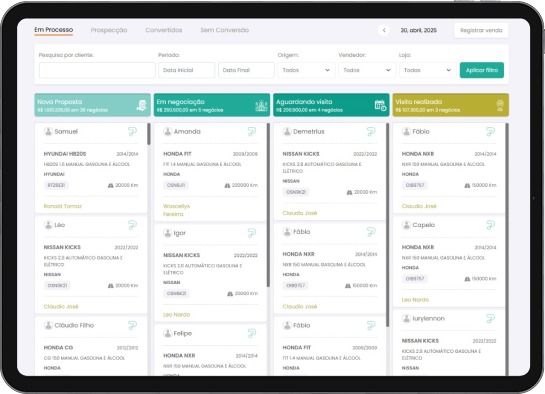Click the calendar icon in Aguardando visita header
This screenshot has width=545, height=394.
380,105
